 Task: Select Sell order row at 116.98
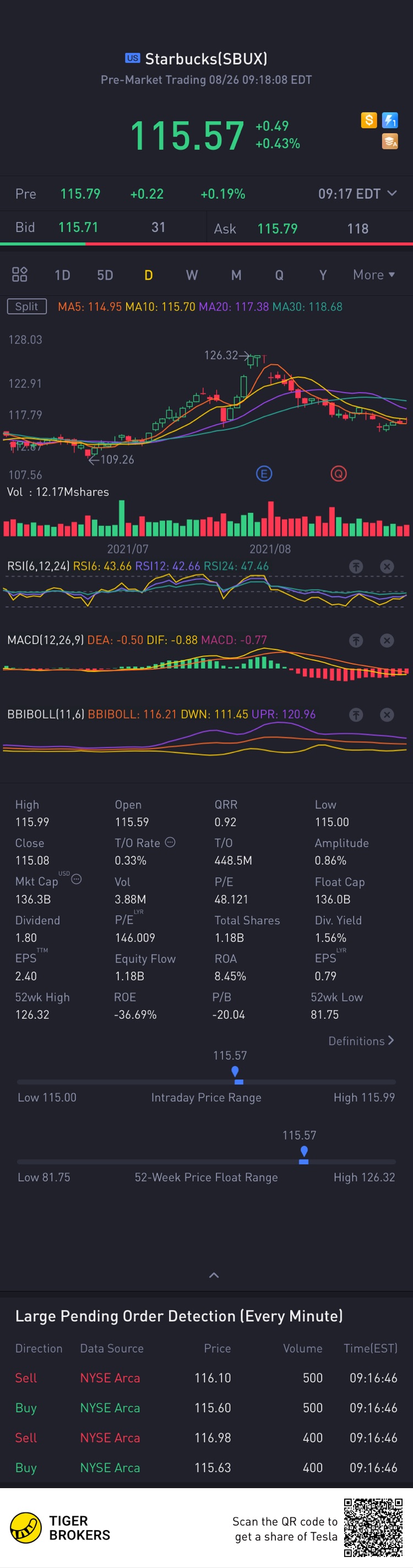(x=206, y=1437)
